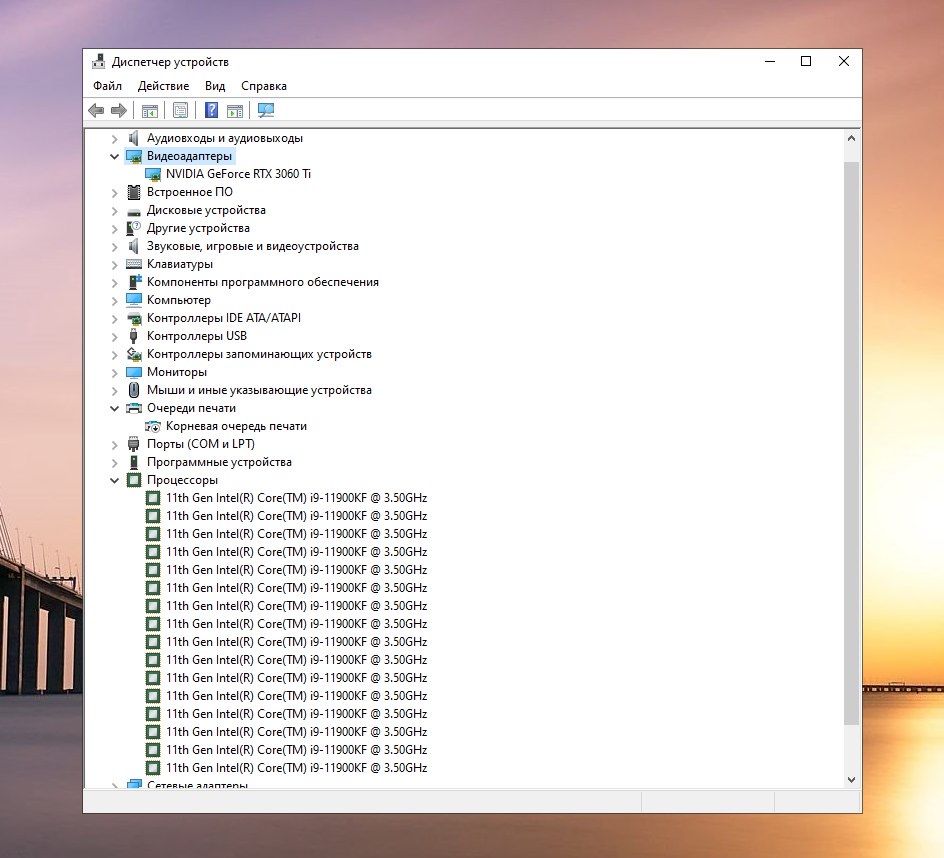The width and height of the screenshot is (944, 858).
Task: Maximize the Диспетчер устройств window
Action: pos(806,61)
